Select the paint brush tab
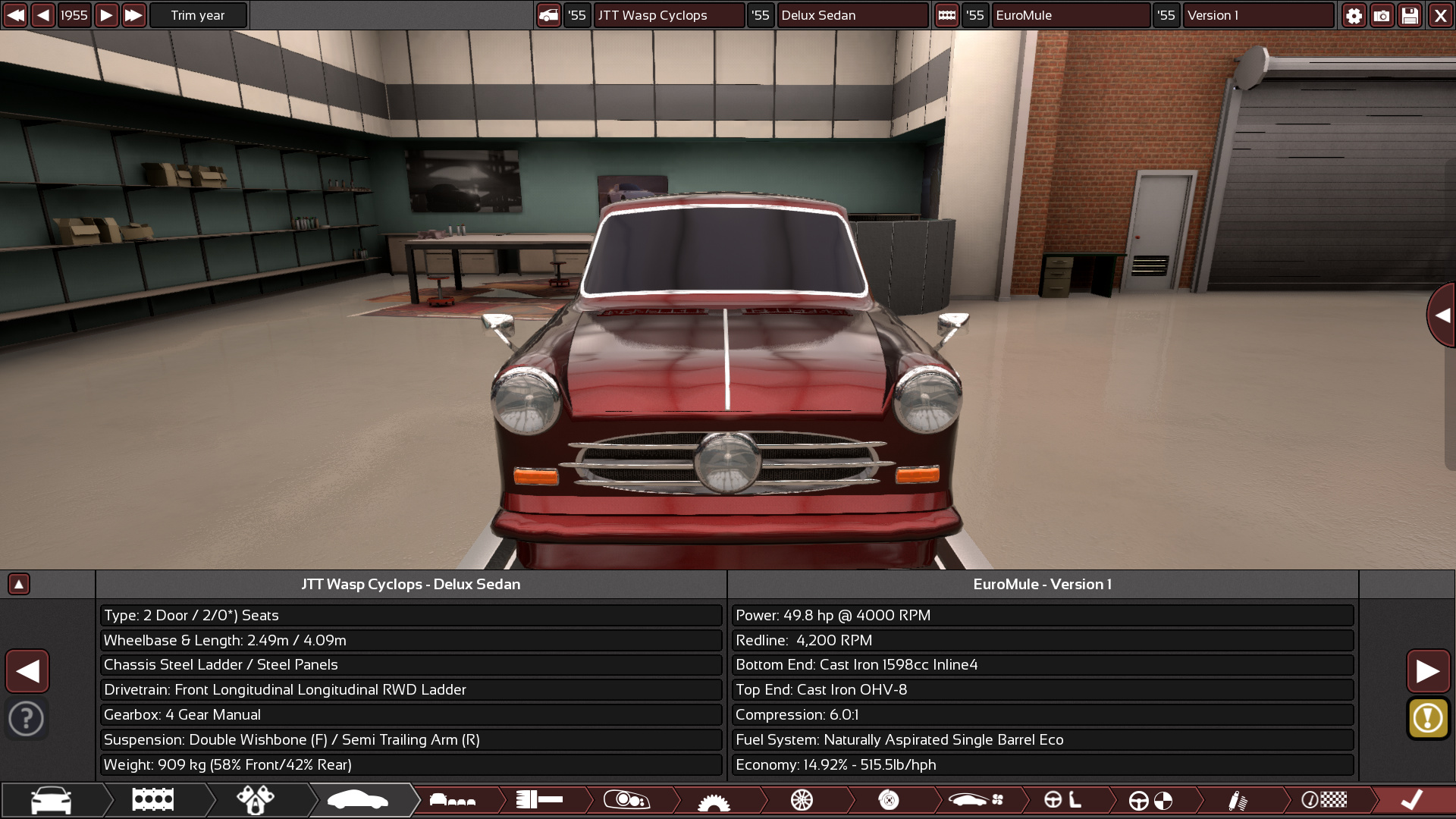1456x819 pixels. tap(539, 800)
